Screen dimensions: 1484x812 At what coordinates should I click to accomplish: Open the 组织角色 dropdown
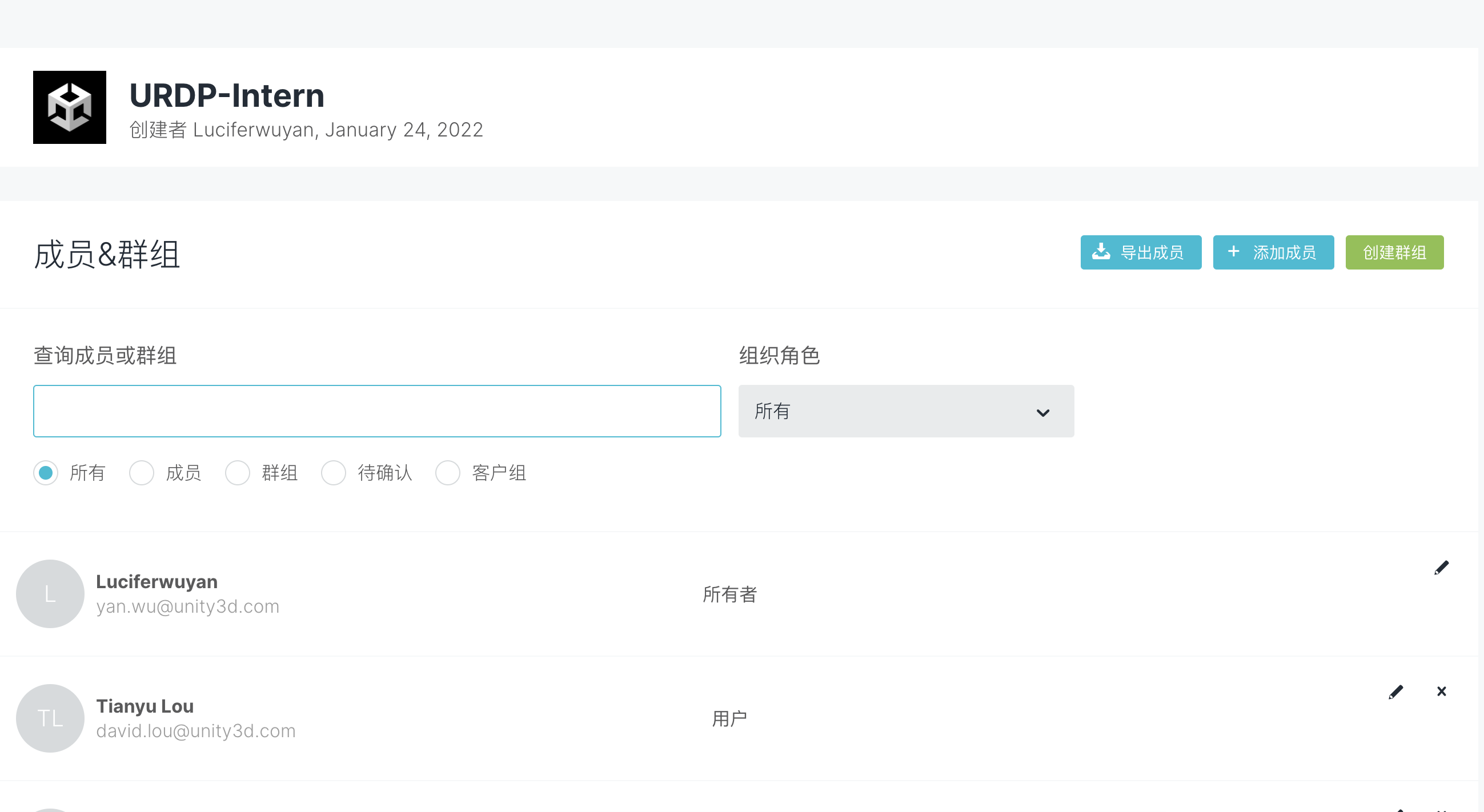pyautogui.click(x=905, y=411)
